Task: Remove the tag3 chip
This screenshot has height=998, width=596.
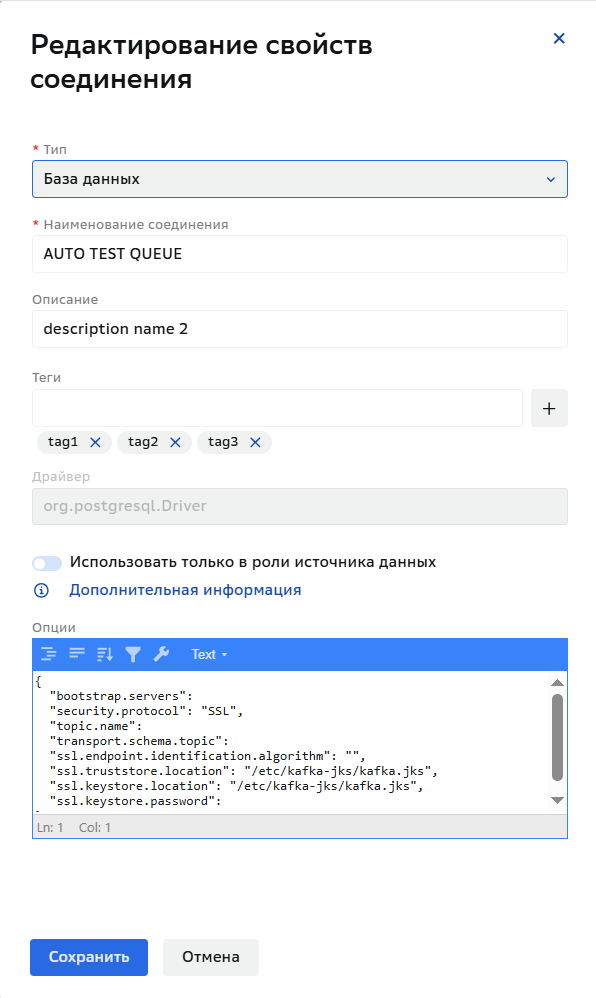Action: [x=255, y=442]
